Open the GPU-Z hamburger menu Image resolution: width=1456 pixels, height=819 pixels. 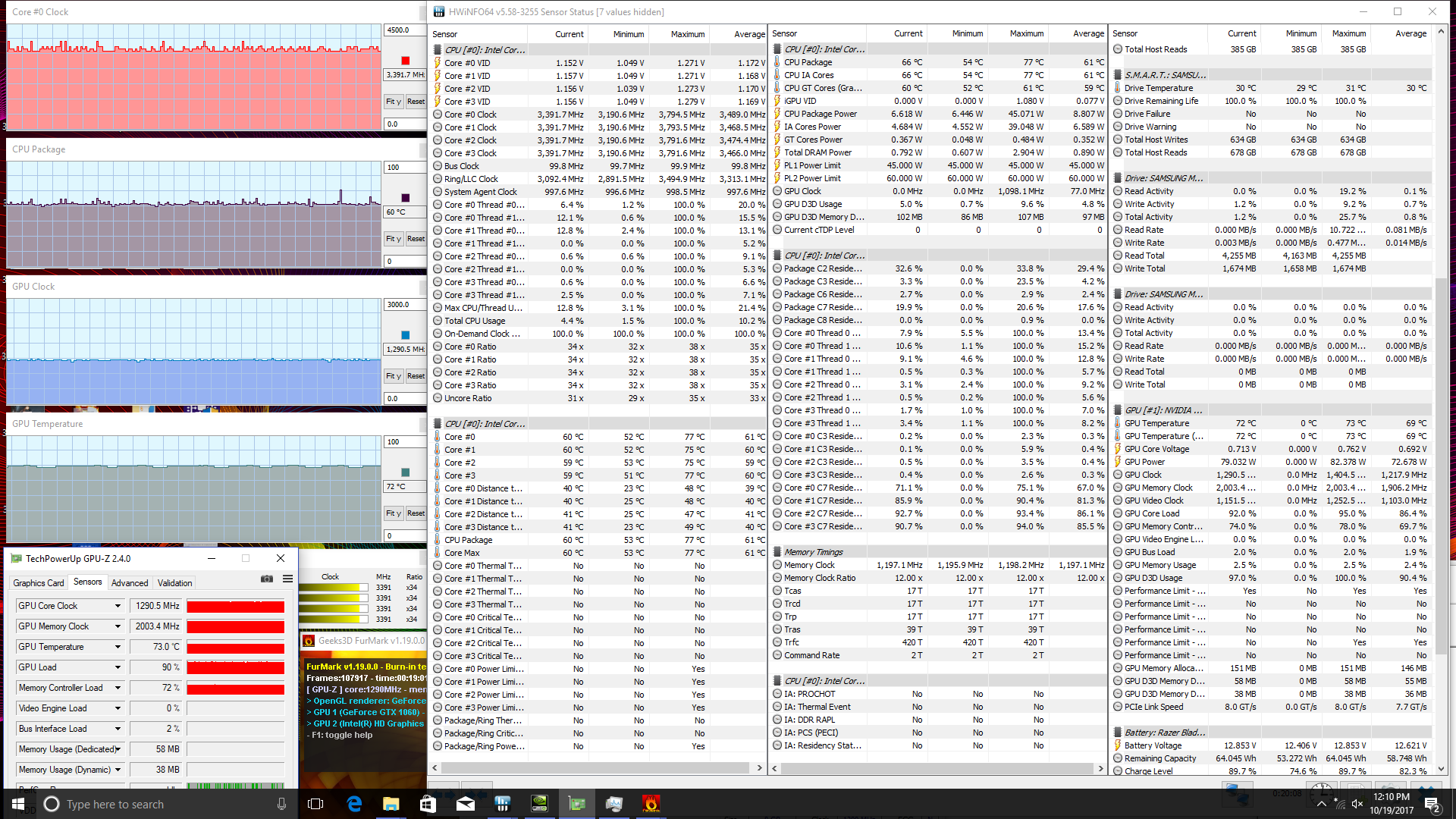287,579
